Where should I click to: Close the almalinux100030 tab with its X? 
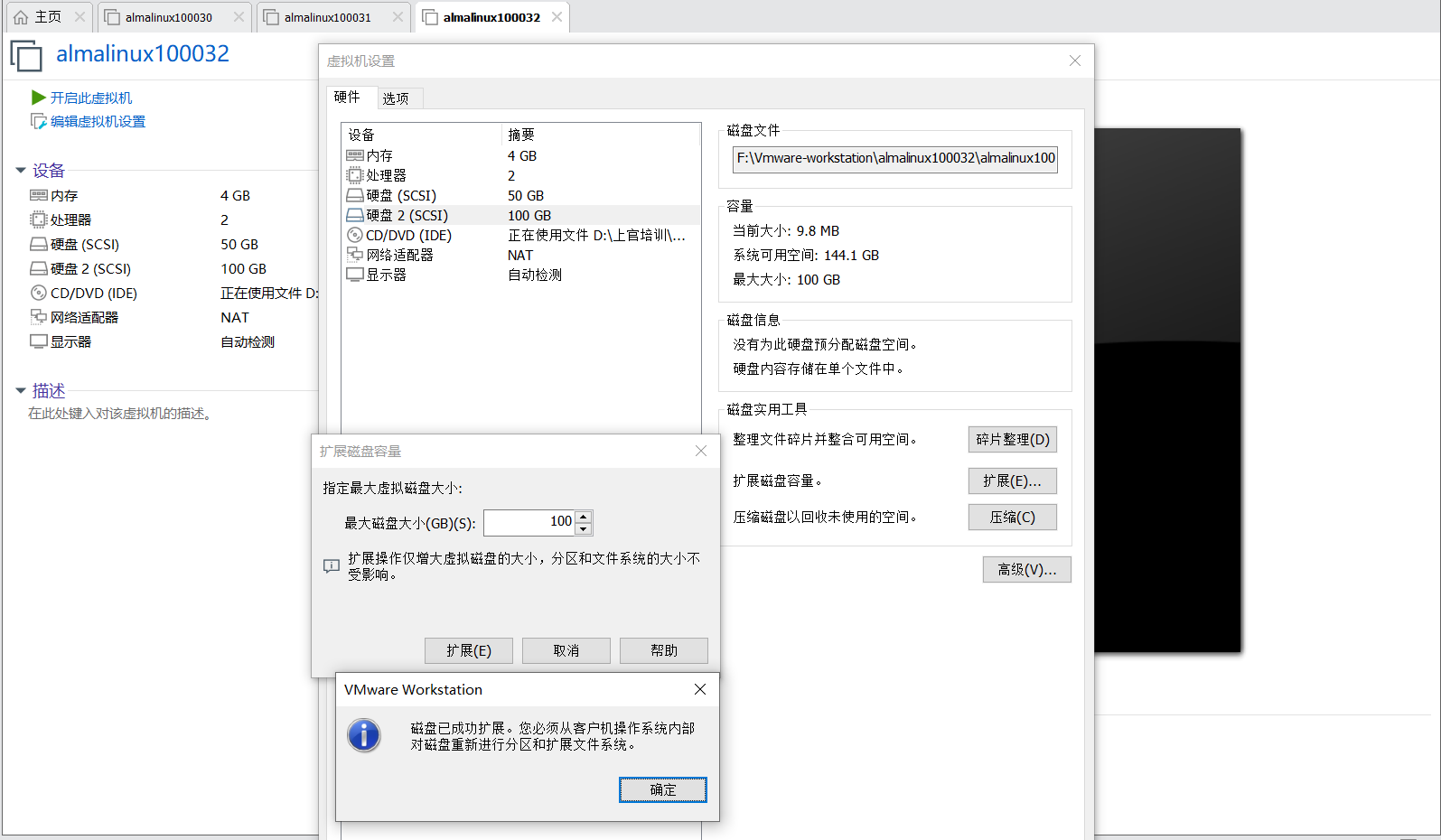[239, 17]
